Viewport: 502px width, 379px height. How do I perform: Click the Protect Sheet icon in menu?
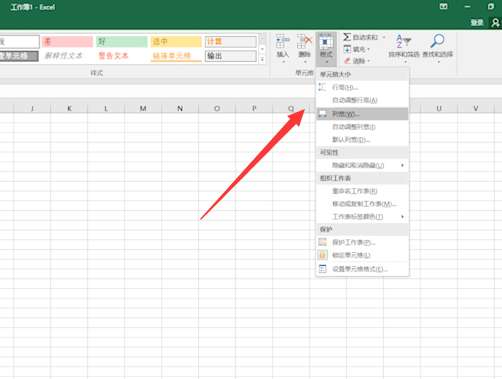322,242
